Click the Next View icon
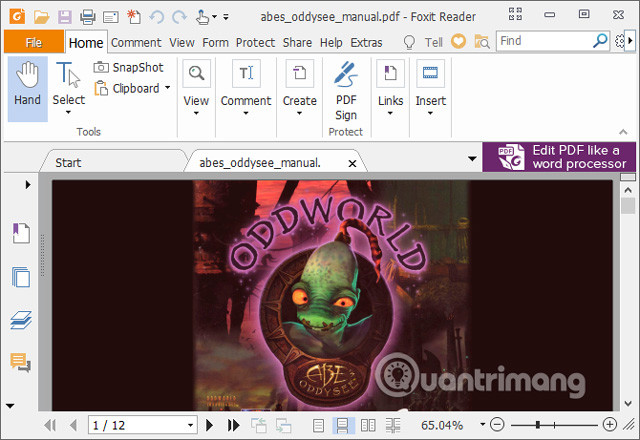This screenshot has width=640, height=440. pyautogui.click(x=283, y=426)
